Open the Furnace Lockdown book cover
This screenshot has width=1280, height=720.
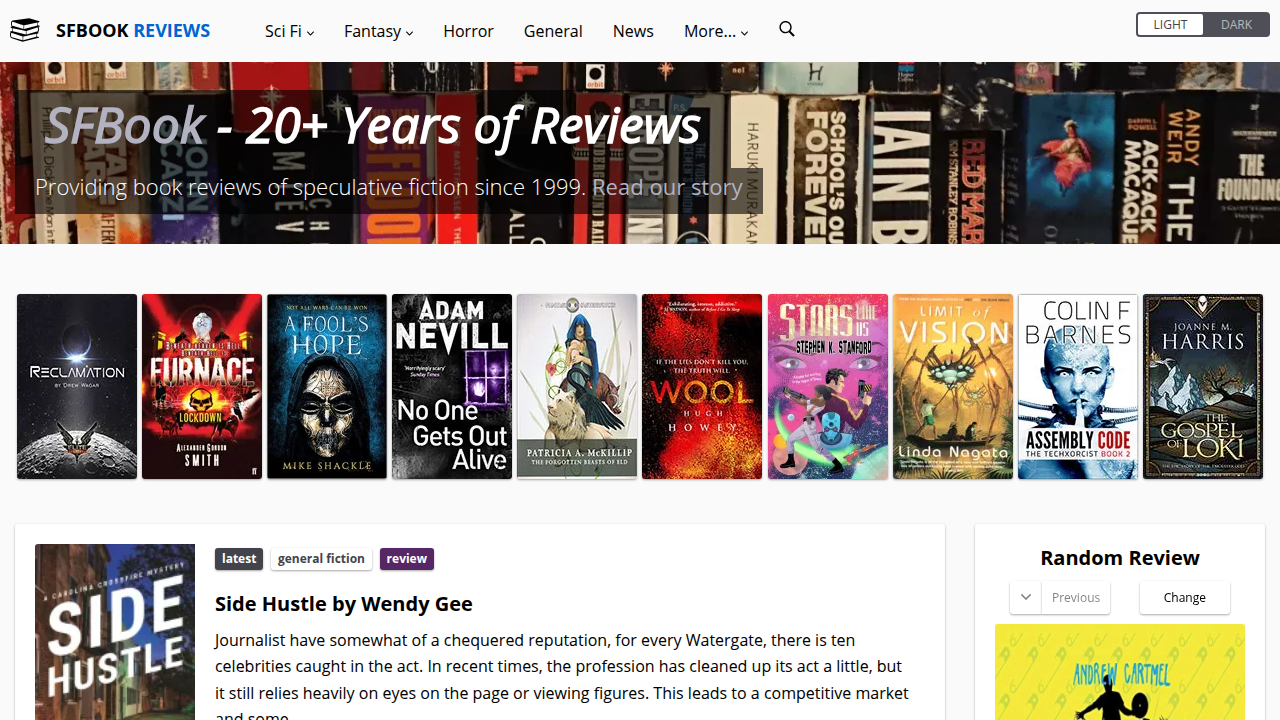point(202,386)
